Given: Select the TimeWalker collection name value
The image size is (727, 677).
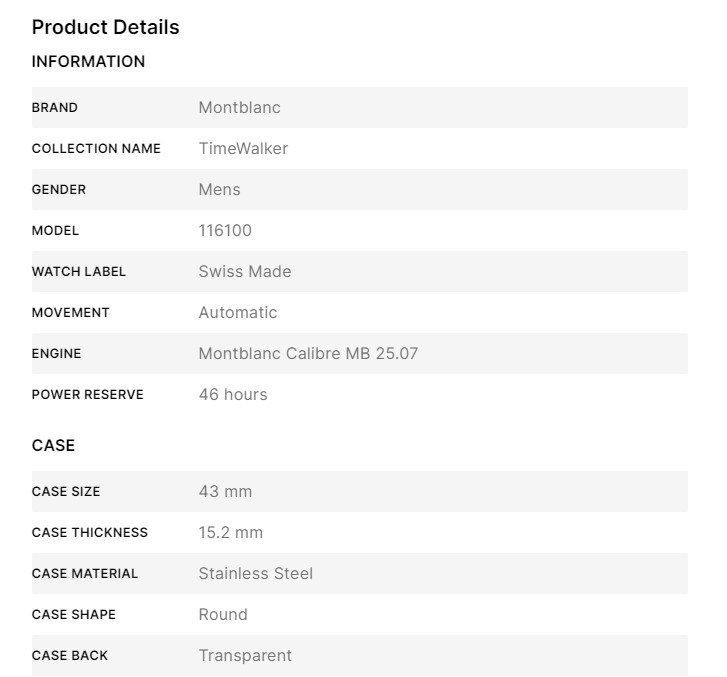Looking at the screenshot, I should [x=243, y=149].
